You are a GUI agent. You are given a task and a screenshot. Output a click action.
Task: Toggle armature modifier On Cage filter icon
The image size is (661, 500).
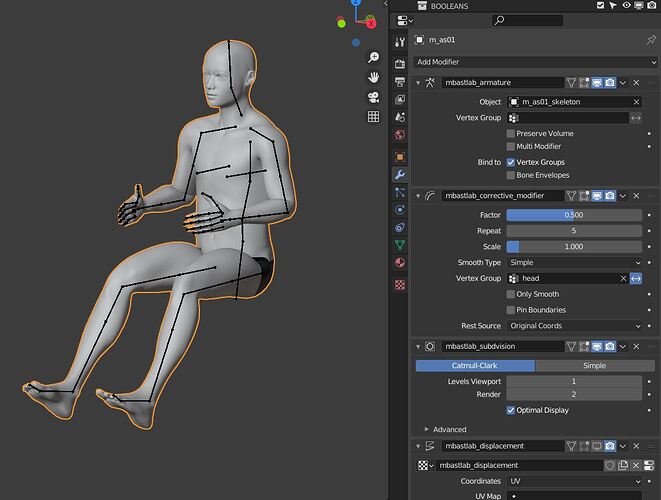(x=571, y=83)
